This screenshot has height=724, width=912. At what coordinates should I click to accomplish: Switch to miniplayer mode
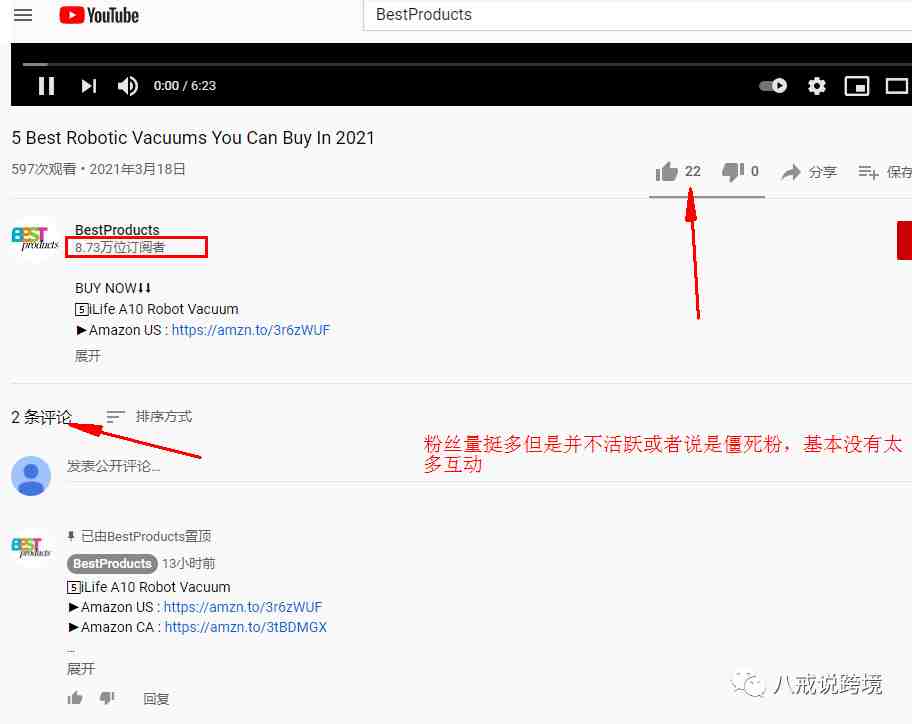pos(857,86)
